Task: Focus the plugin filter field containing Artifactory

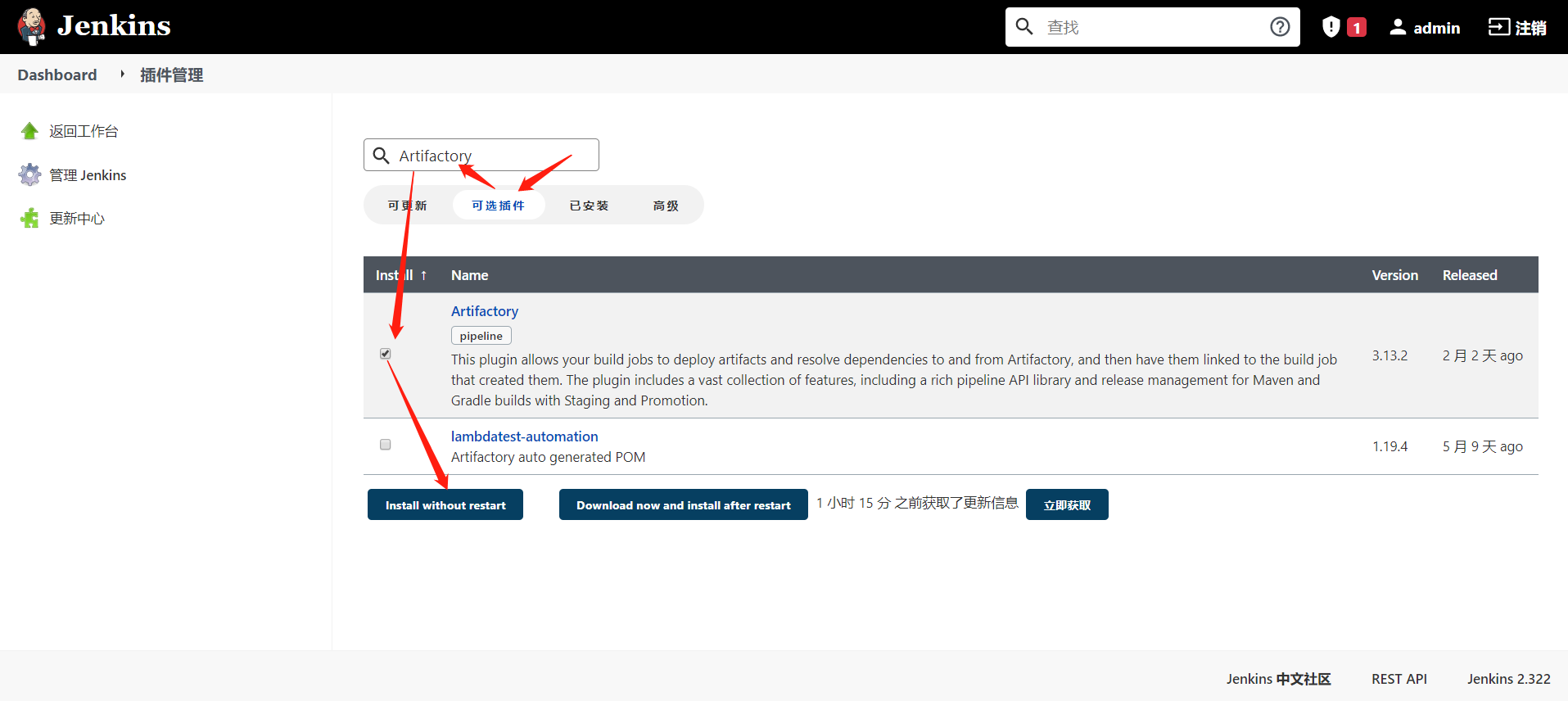Action: [481, 155]
